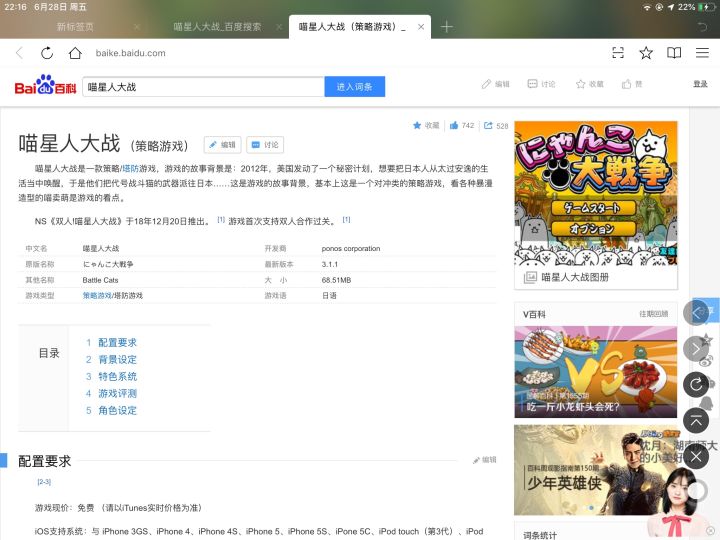Toggle 收藏 favorite beside the thumbs-up count
720x540 pixels.
click(x=426, y=126)
